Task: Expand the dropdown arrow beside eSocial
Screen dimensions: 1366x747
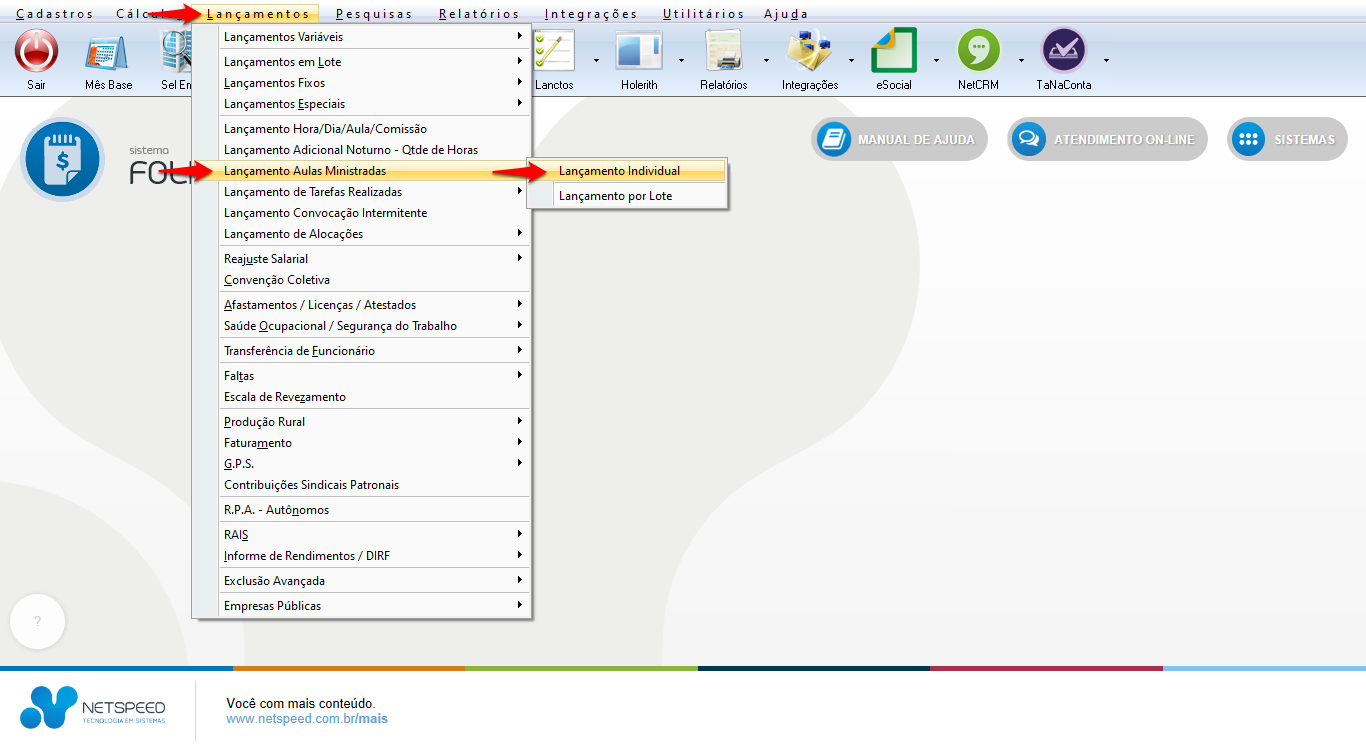Action: pos(936,60)
